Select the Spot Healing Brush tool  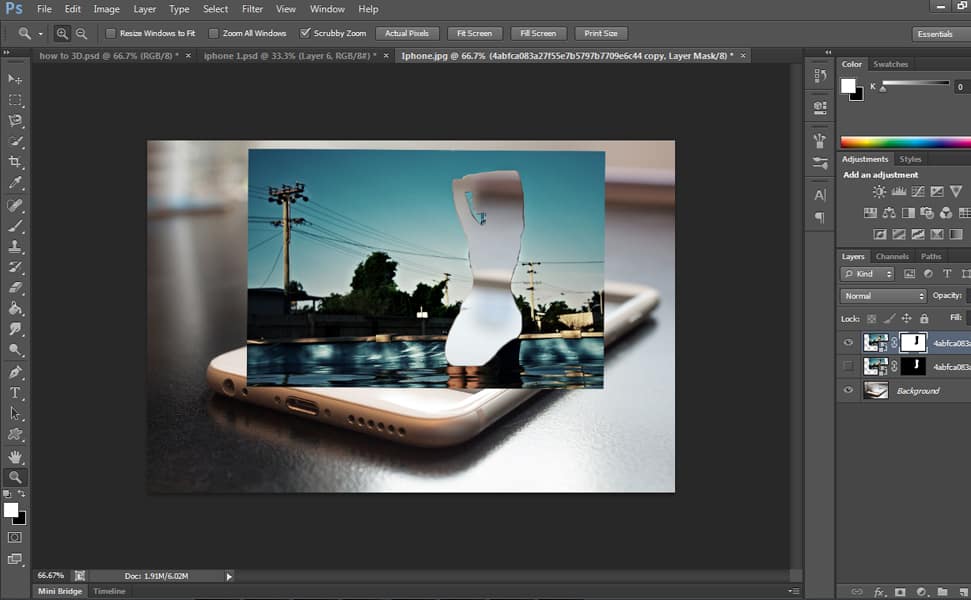(15, 205)
